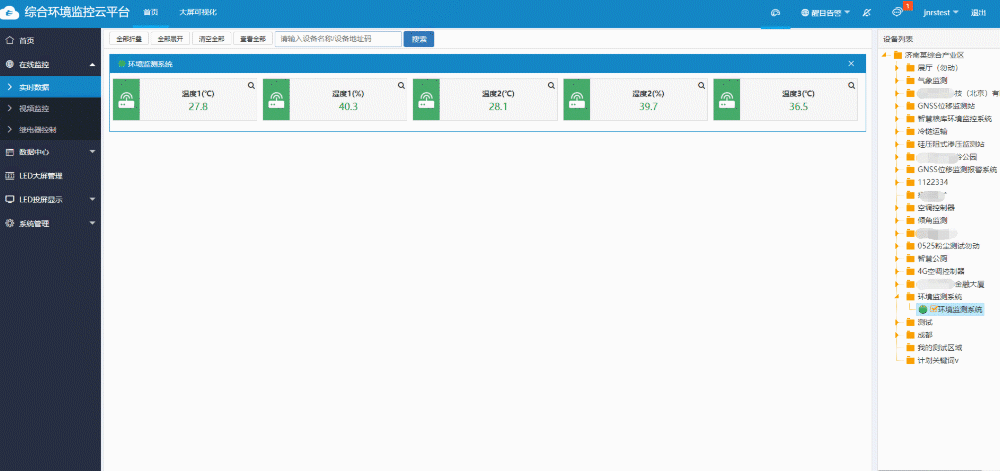Click the cloud platform logo icon

pos(10,11)
